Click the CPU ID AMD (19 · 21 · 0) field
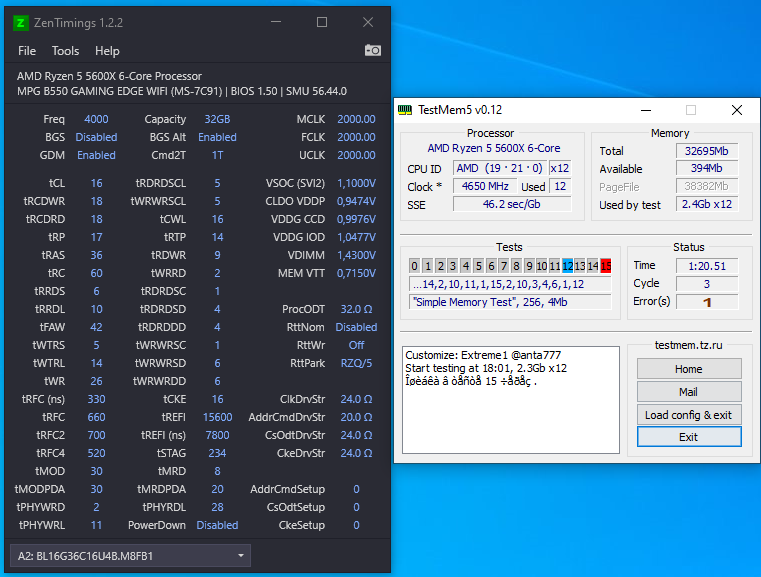This screenshot has width=761, height=577. [500, 168]
